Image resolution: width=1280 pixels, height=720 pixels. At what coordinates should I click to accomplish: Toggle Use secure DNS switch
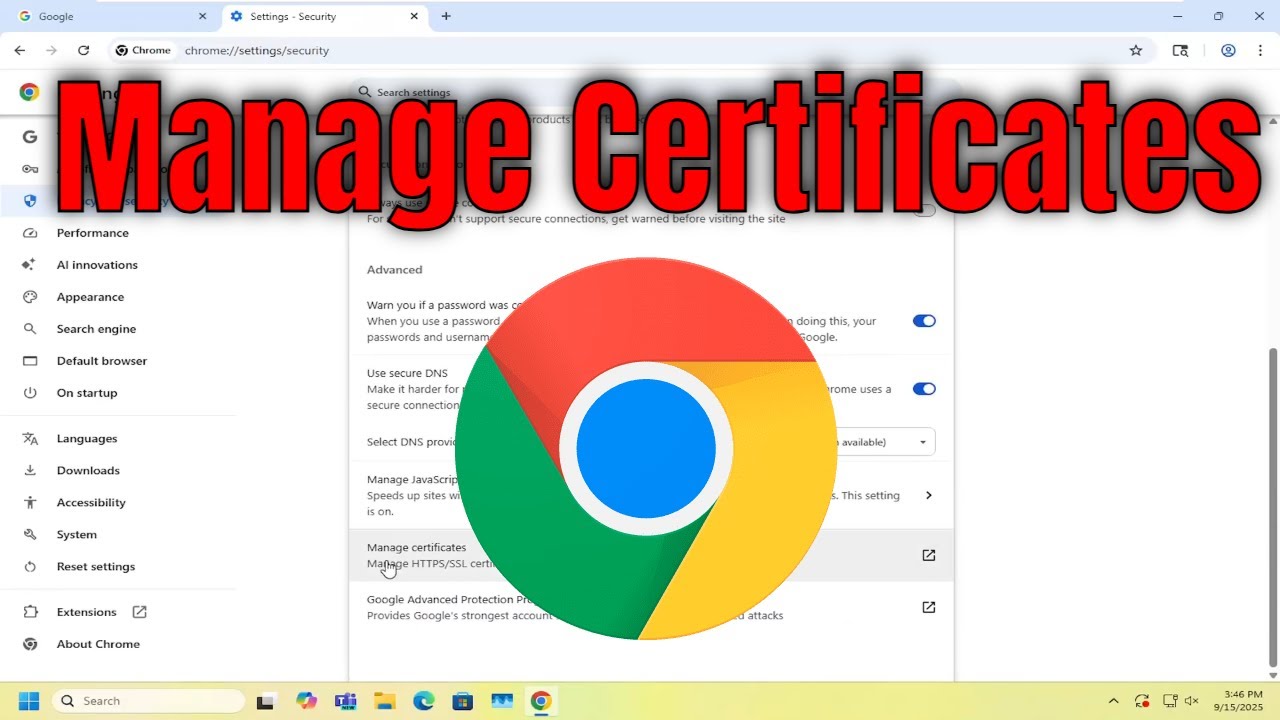(924, 389)
